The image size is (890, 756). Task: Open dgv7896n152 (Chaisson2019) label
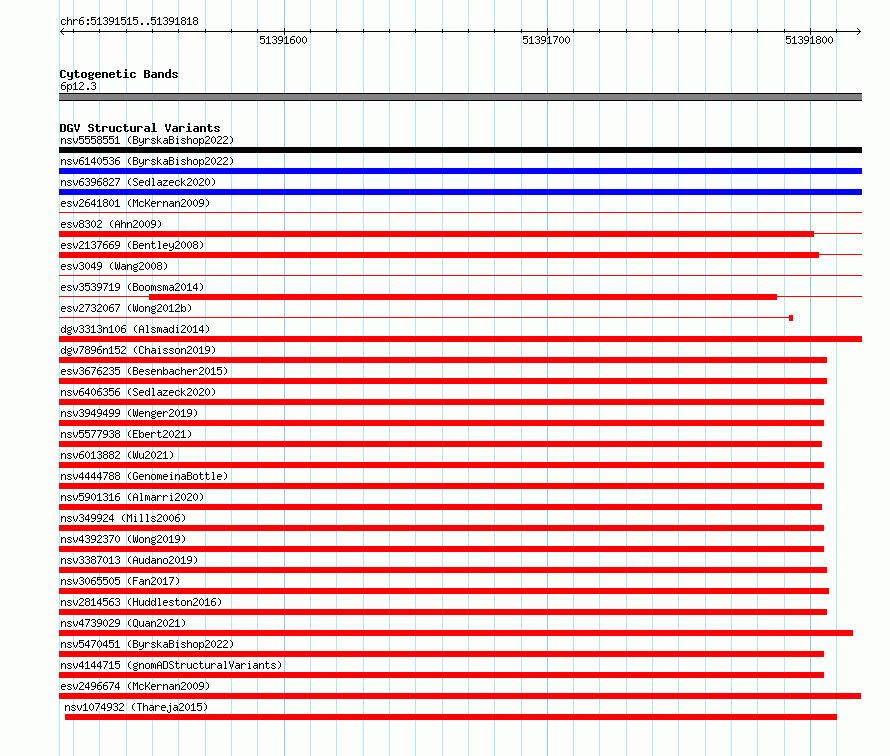(138, 350)
